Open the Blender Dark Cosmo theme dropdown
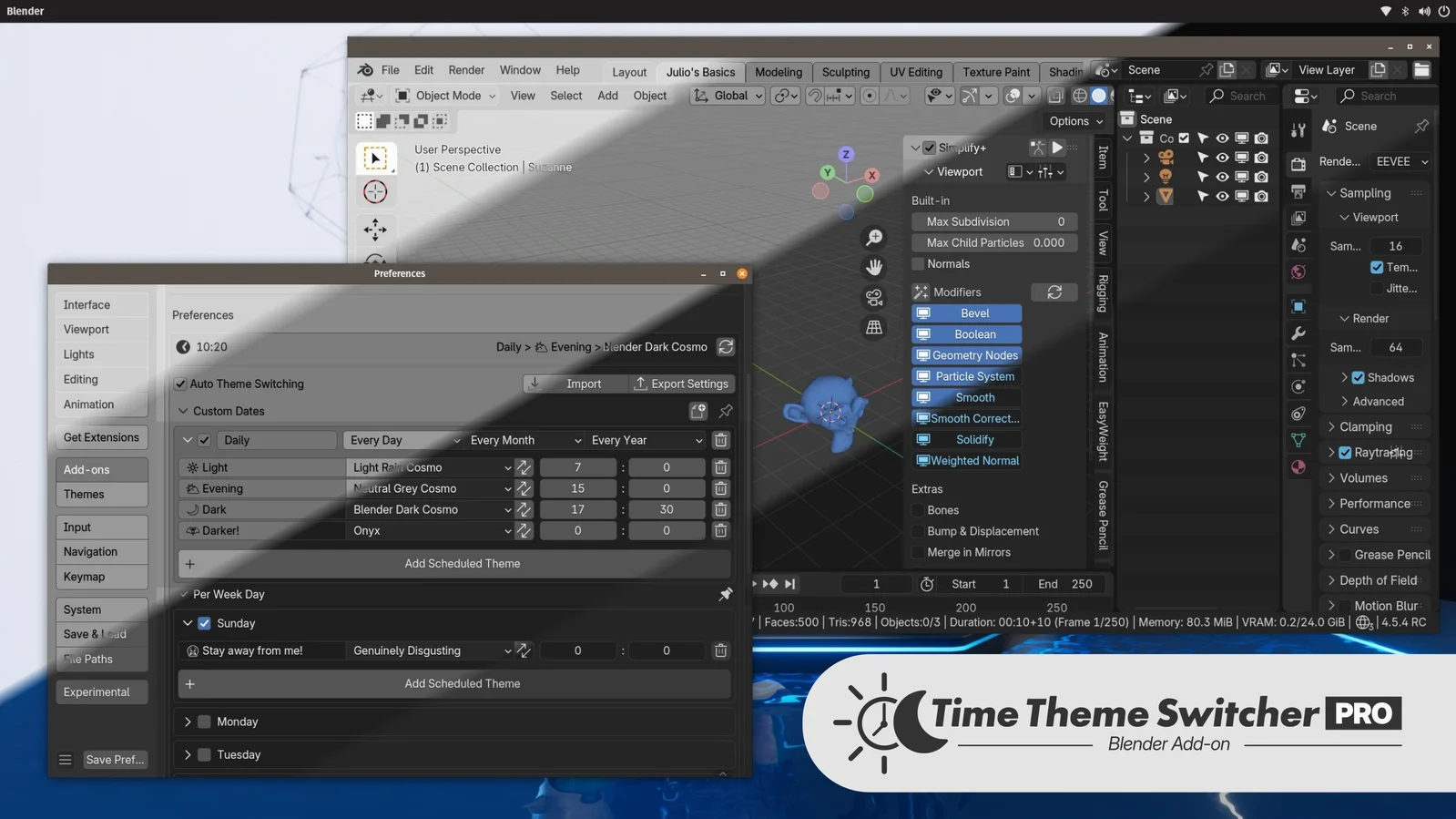This screenshot has height=819, width=1456. (431, 509)
